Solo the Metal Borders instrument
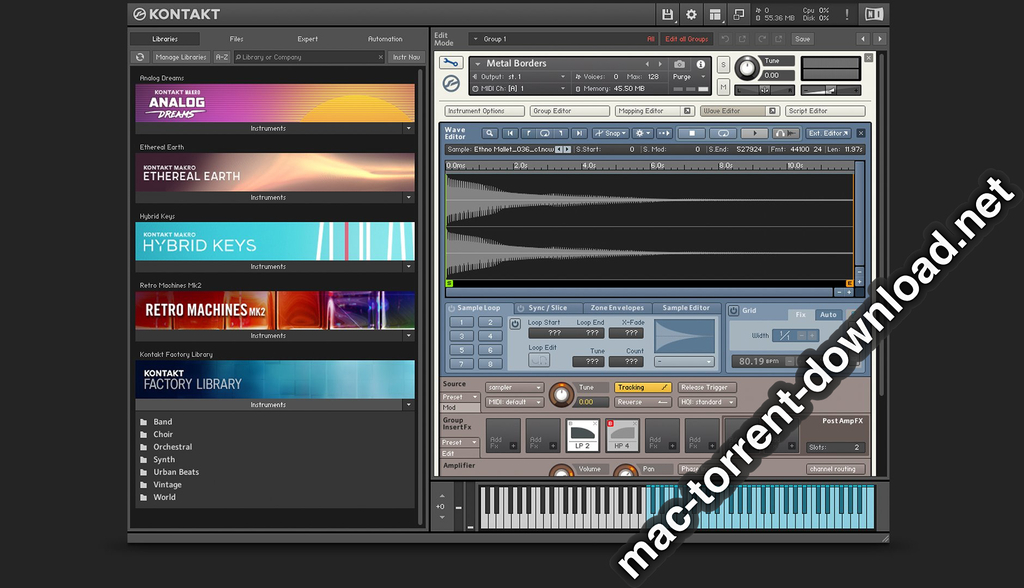 tap(723, 64)
